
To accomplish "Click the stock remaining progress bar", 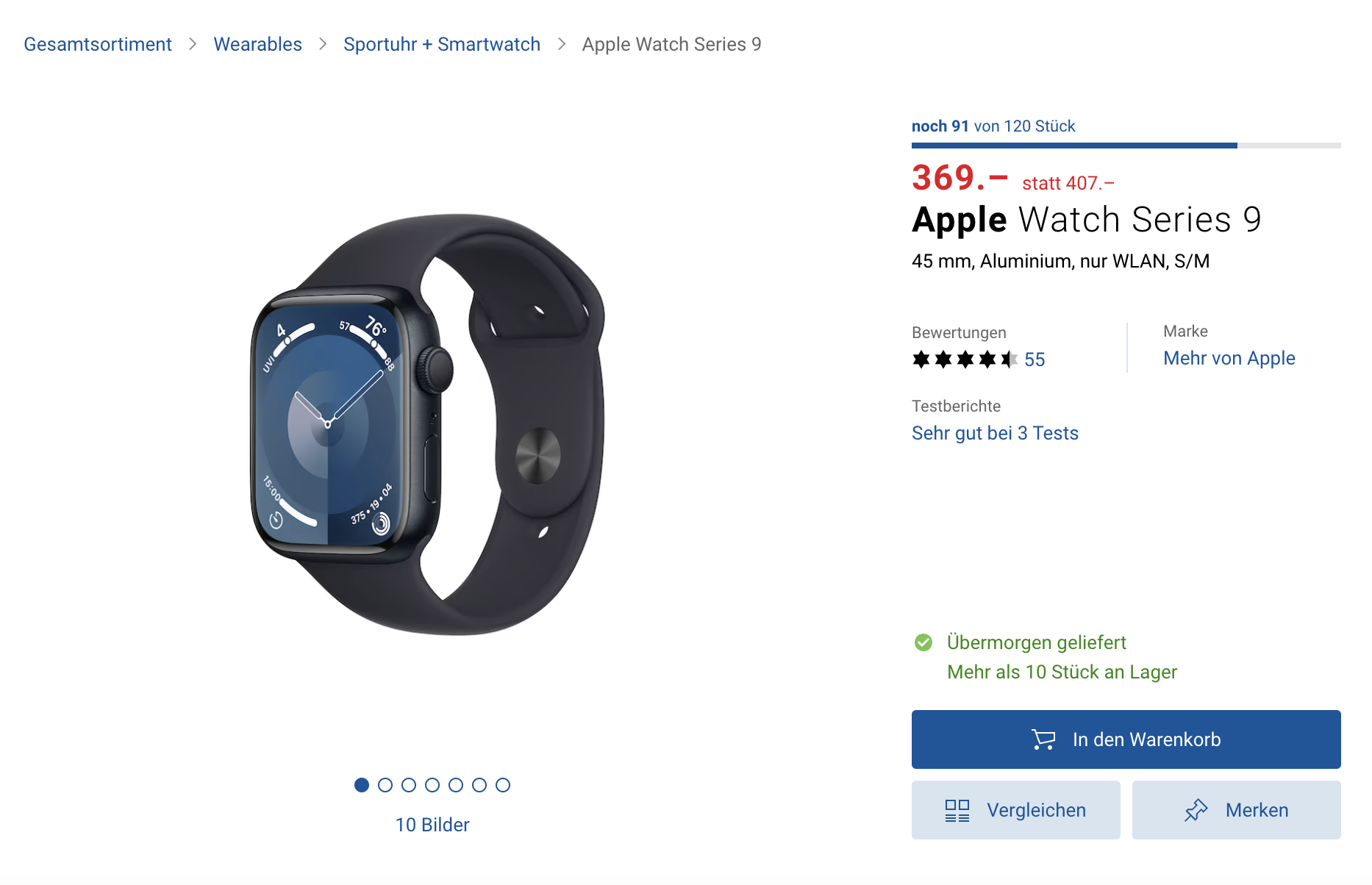I will pos(1126,146).
